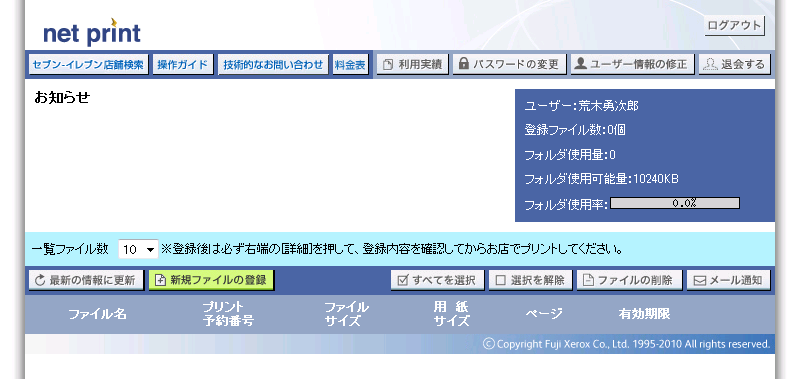Click the file delete icon for ファイルの削除
Viewport: 801px width, 379px height.
[x=588, y=280]
